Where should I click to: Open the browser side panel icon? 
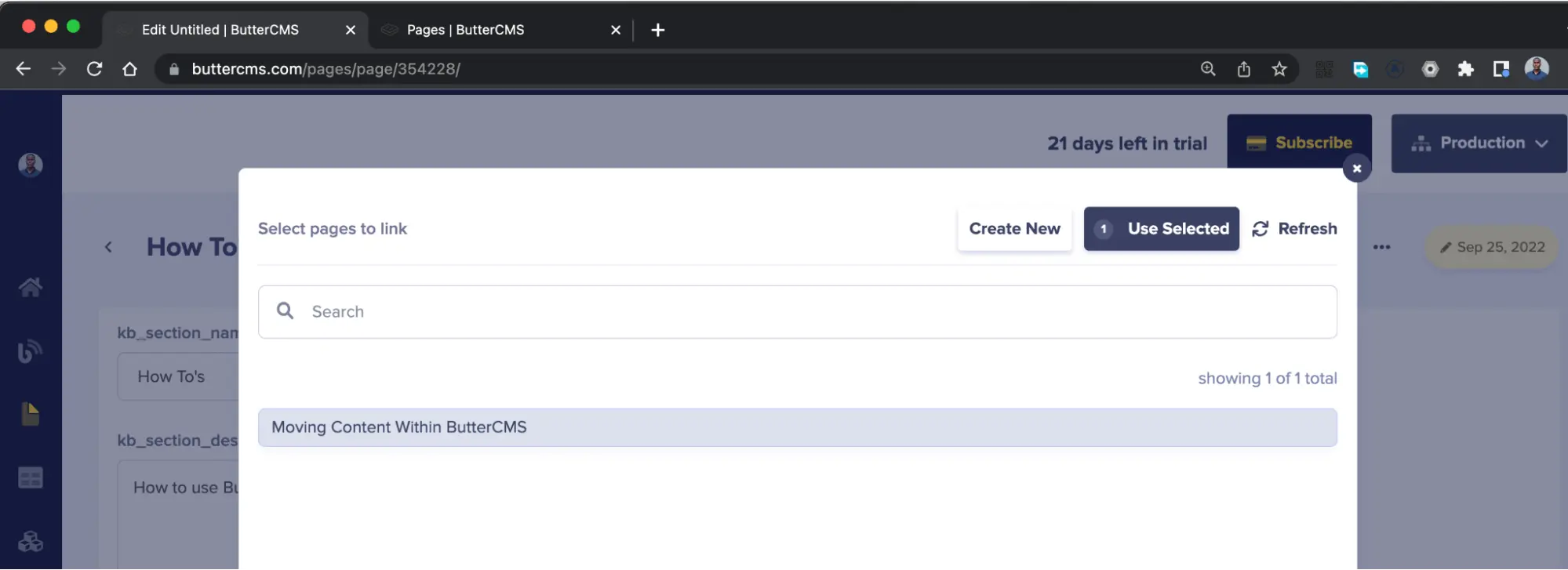point(1501,69)
